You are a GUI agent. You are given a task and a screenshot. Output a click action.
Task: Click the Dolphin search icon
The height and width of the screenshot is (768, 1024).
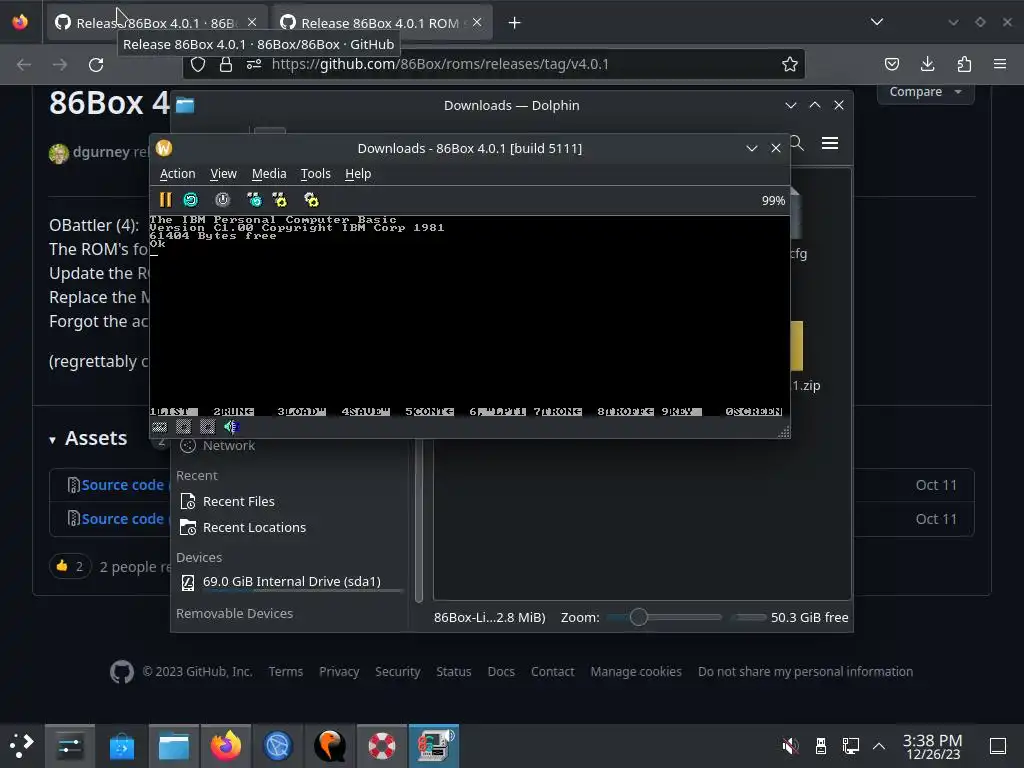797,143
